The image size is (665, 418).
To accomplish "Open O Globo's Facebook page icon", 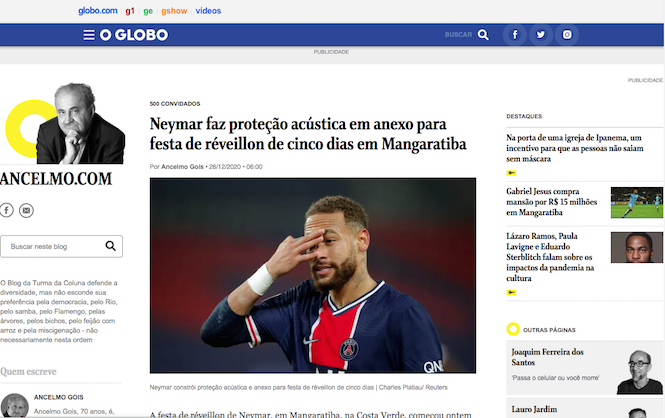I will point(515,35).
